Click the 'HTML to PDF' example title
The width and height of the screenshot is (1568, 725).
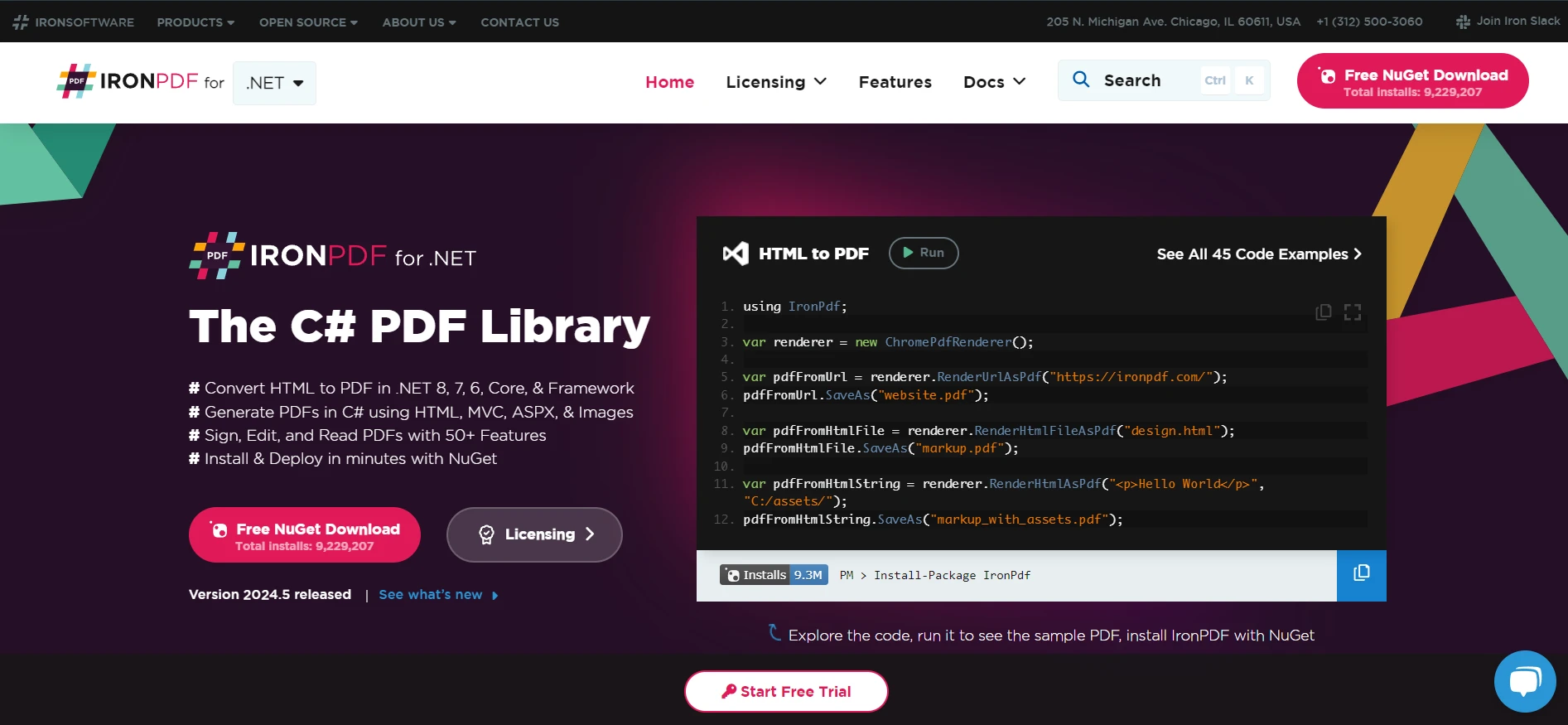(x=813, y=254)
